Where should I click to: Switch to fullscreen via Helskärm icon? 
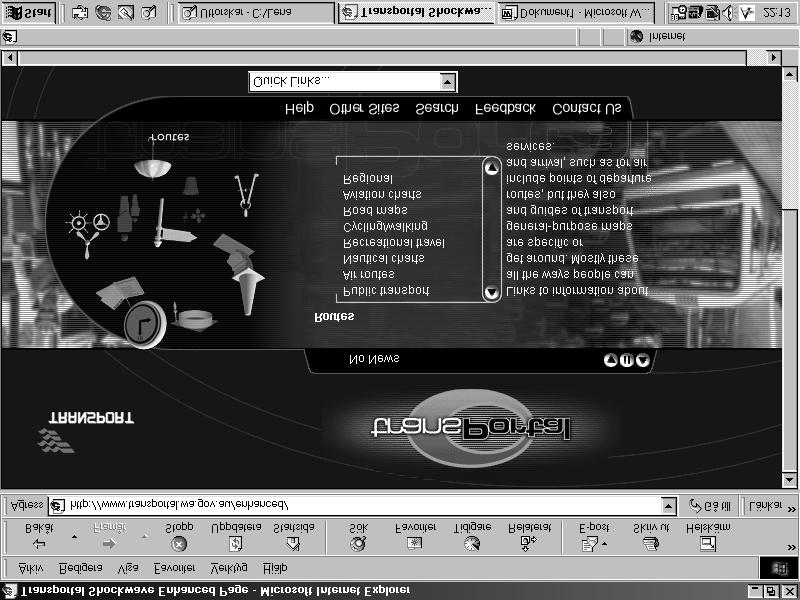click(x=708, y=544)
